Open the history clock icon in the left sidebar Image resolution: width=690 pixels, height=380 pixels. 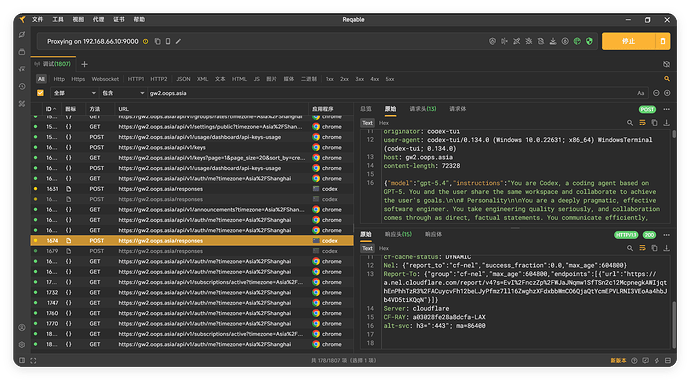[x=22, y=87]
